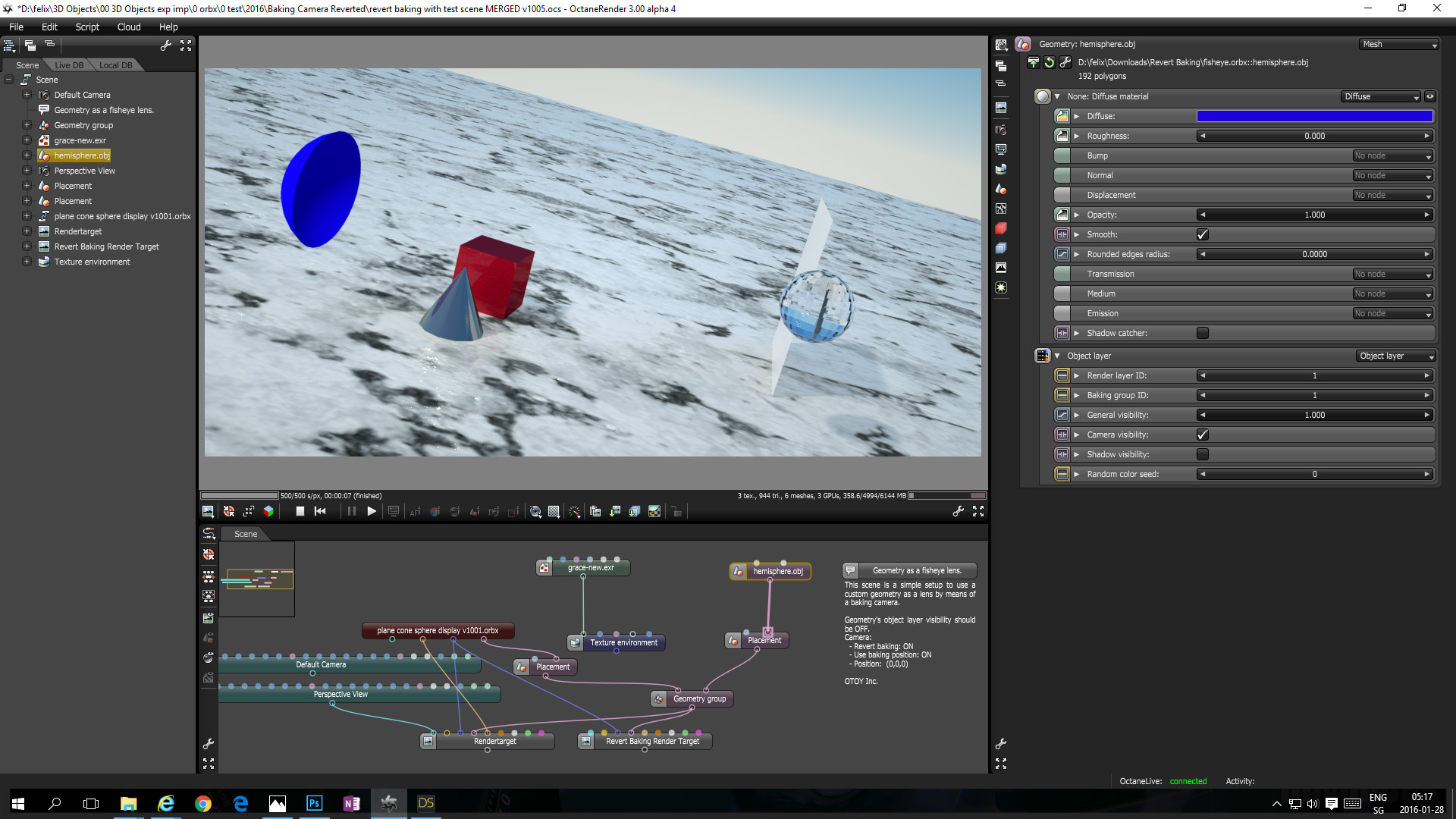This screenshot has width=1456, height=819.
Task: Click the clay mode cube icon
Action: pos(268,512)
